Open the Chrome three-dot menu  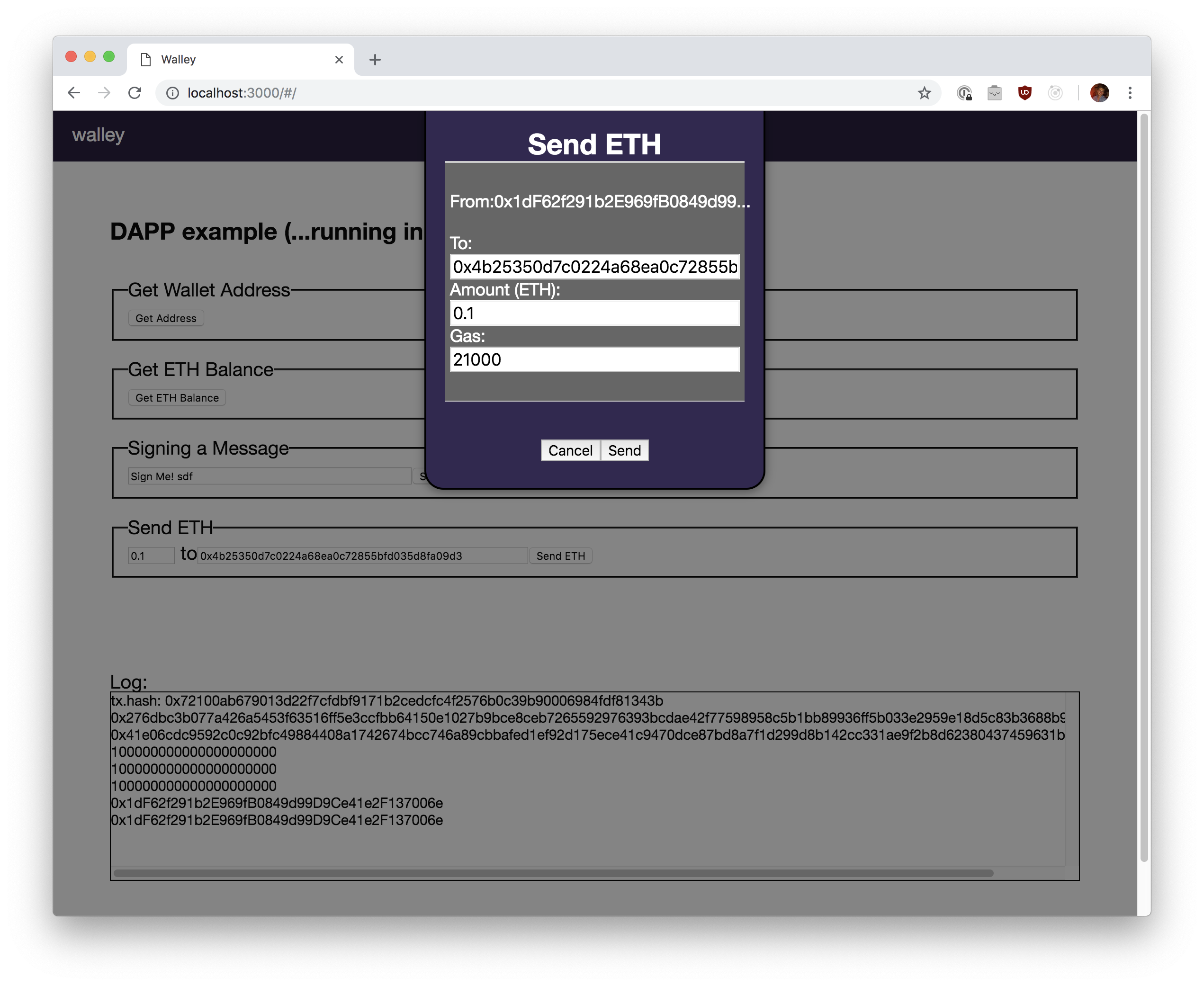point(1130,92)
